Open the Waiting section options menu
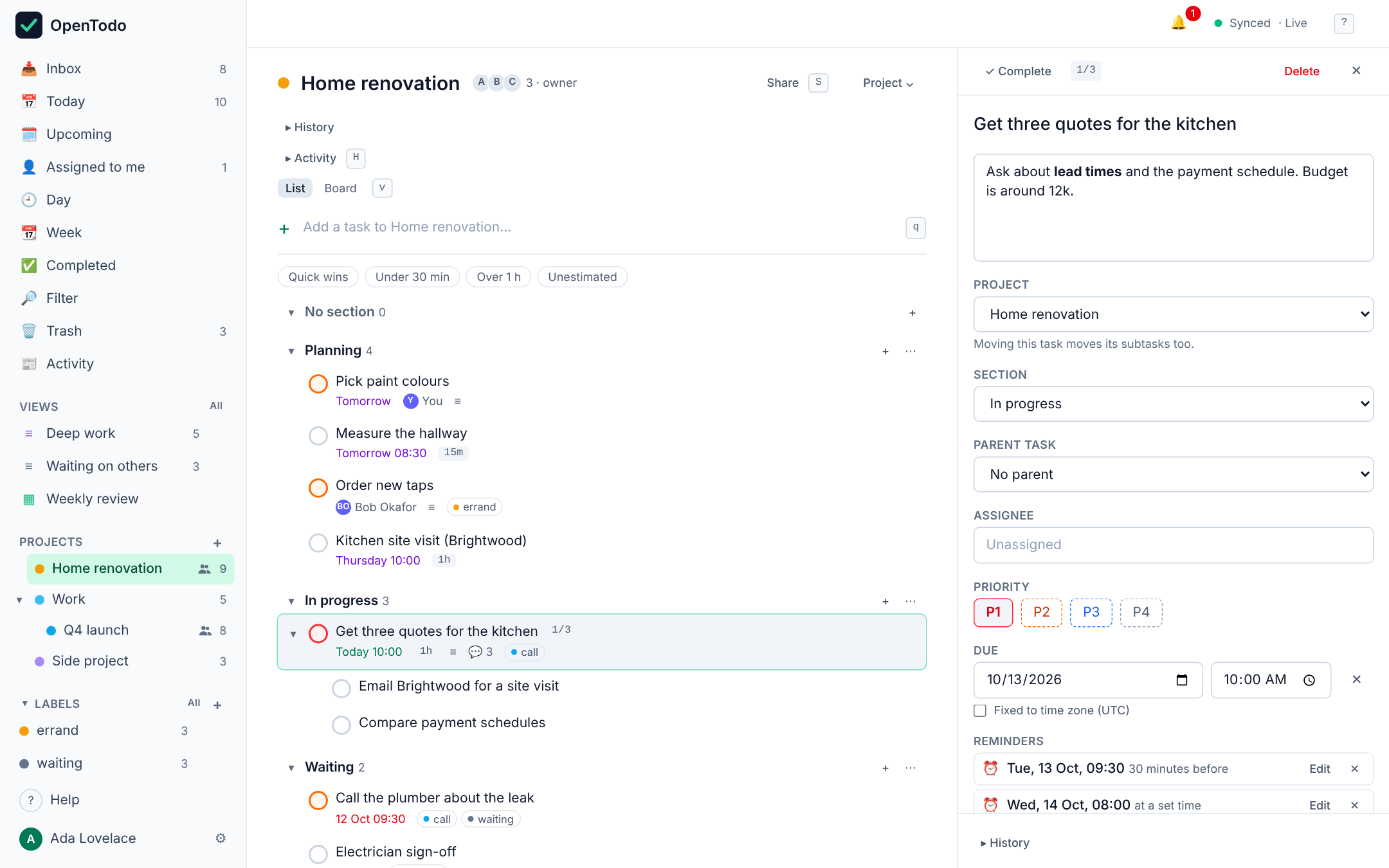This screenshot has height=868, width=1389. (x=911, y=768)
